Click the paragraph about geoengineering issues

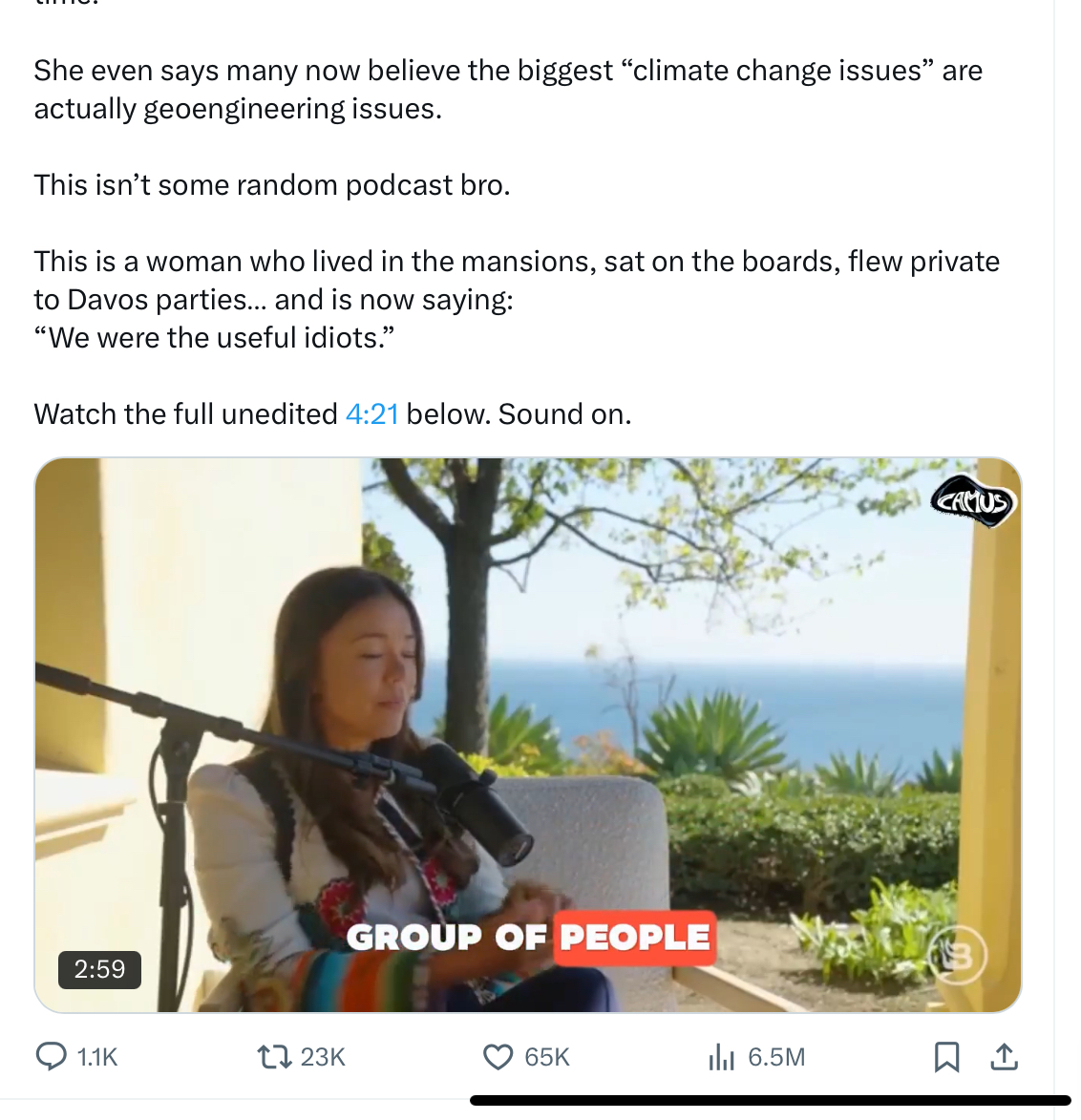point(507,90)
